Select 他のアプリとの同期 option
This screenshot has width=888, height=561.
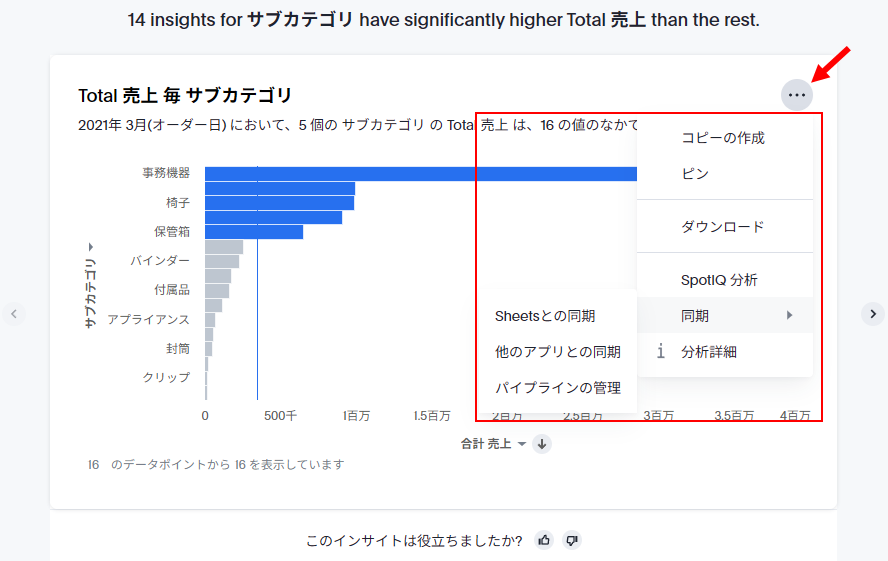click(x=557, y=352)
